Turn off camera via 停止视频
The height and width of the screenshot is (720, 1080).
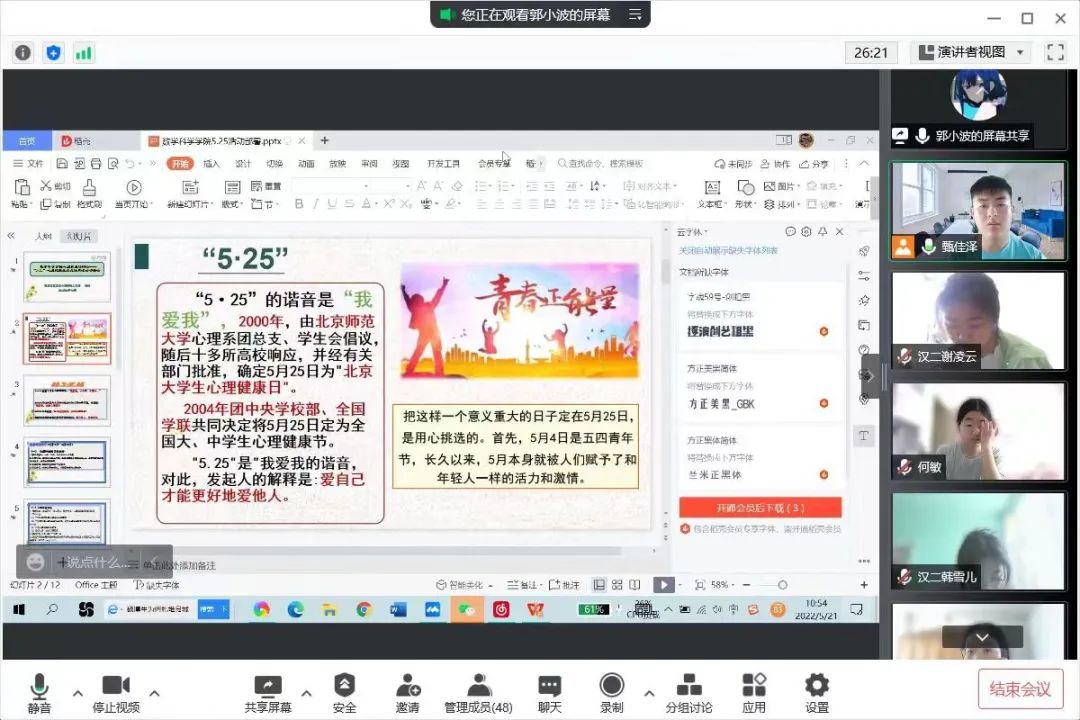[116, 687]
